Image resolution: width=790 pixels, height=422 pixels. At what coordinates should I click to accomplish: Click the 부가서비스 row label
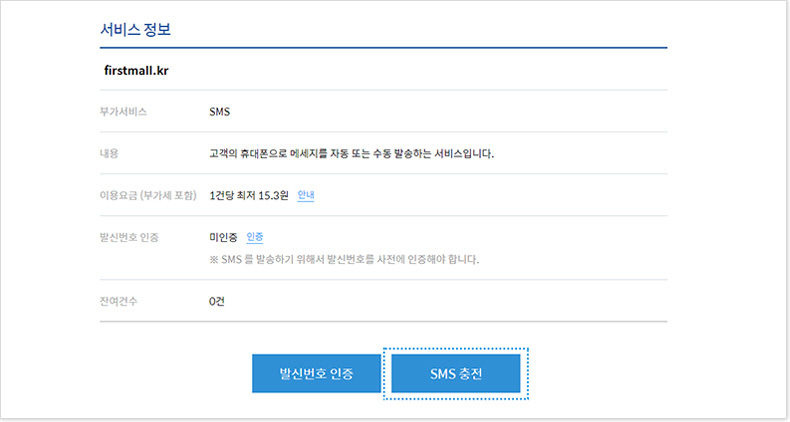(123, 112)
